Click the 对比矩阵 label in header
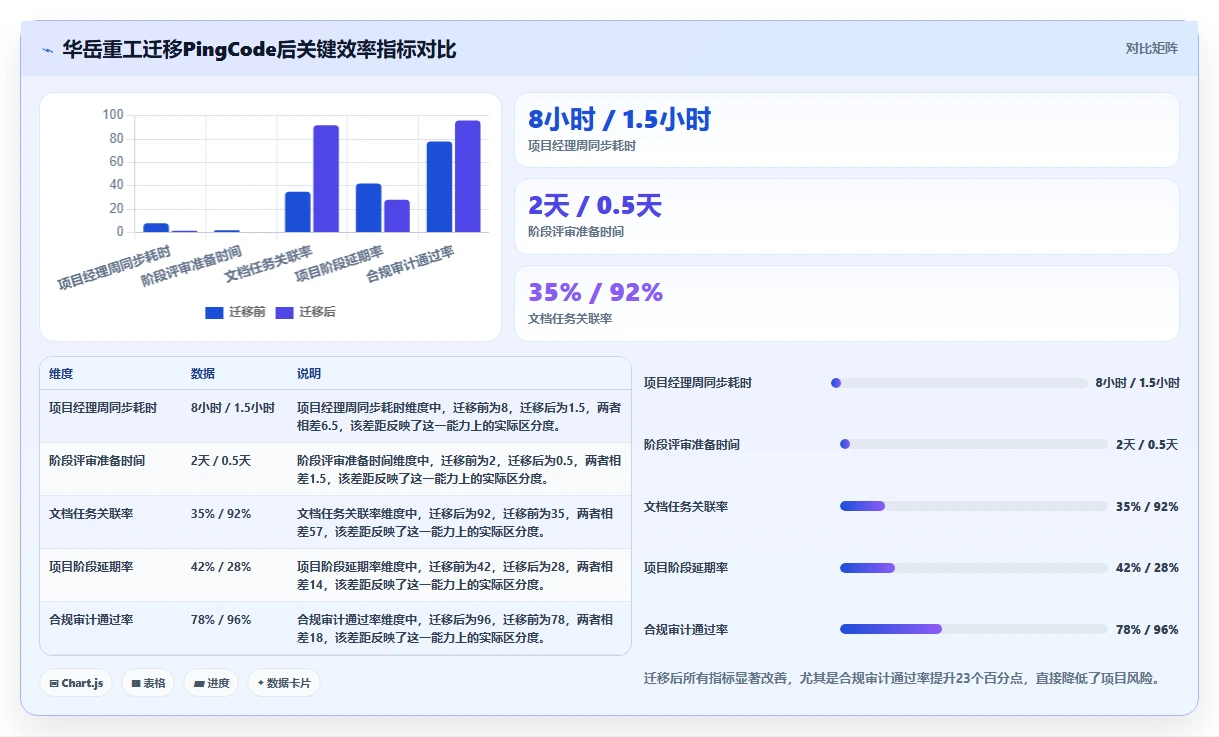 coord(1151,48)
